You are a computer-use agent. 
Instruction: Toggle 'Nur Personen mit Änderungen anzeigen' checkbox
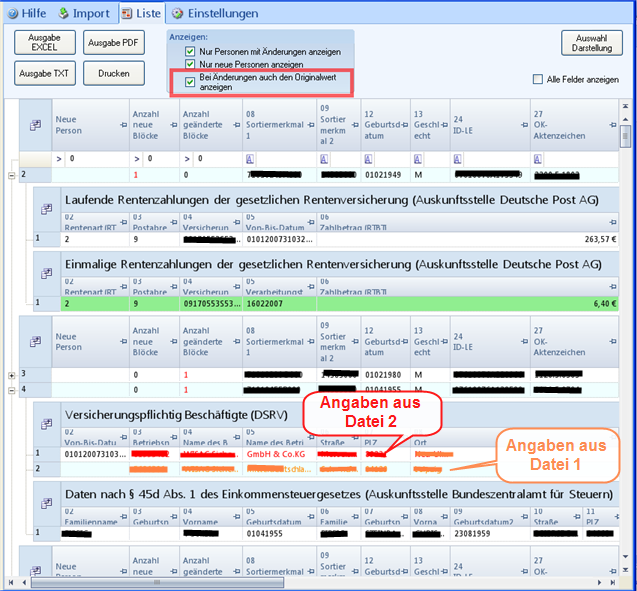point(190,51)
